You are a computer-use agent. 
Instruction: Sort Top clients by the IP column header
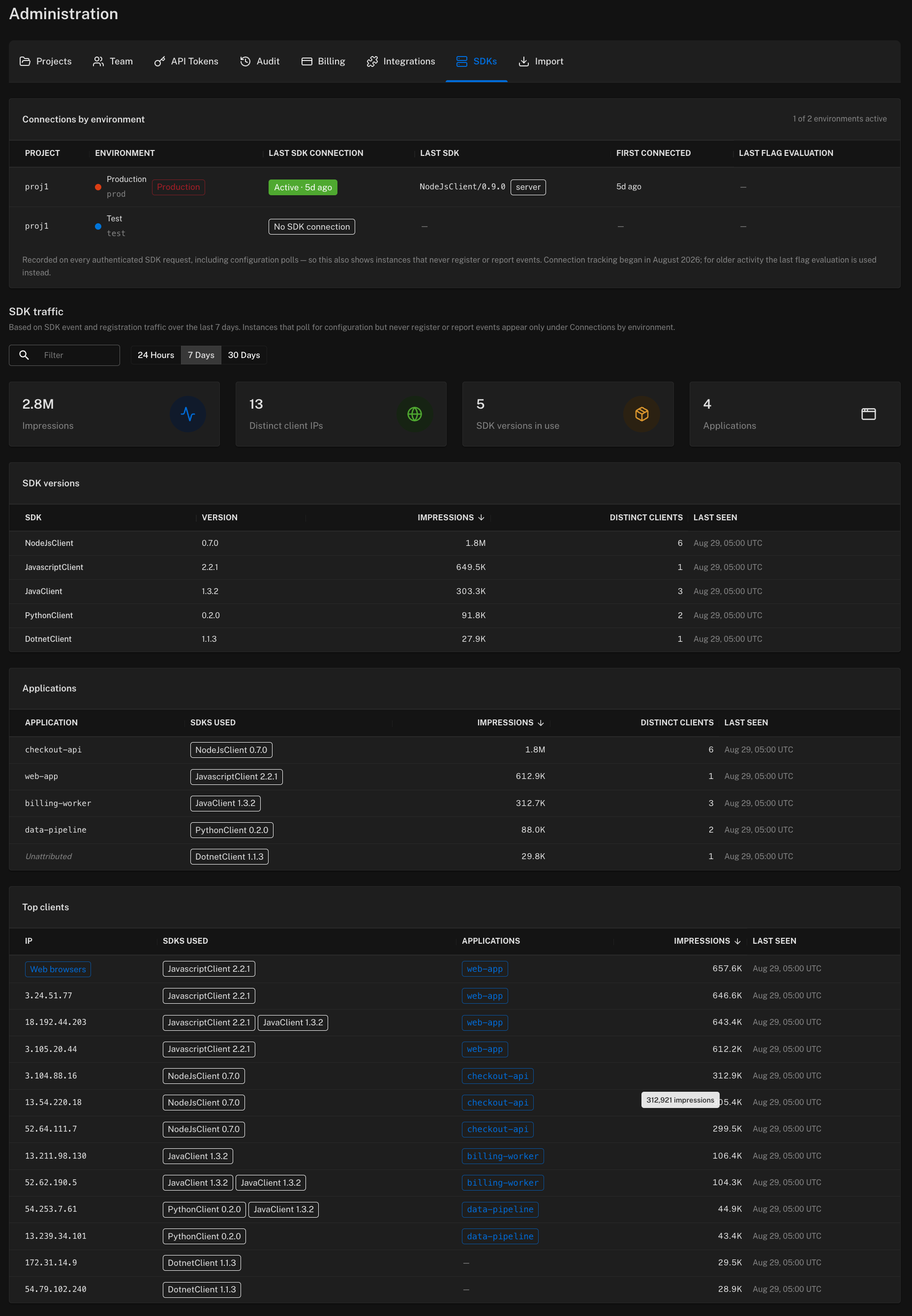click(x=29, y=941)
